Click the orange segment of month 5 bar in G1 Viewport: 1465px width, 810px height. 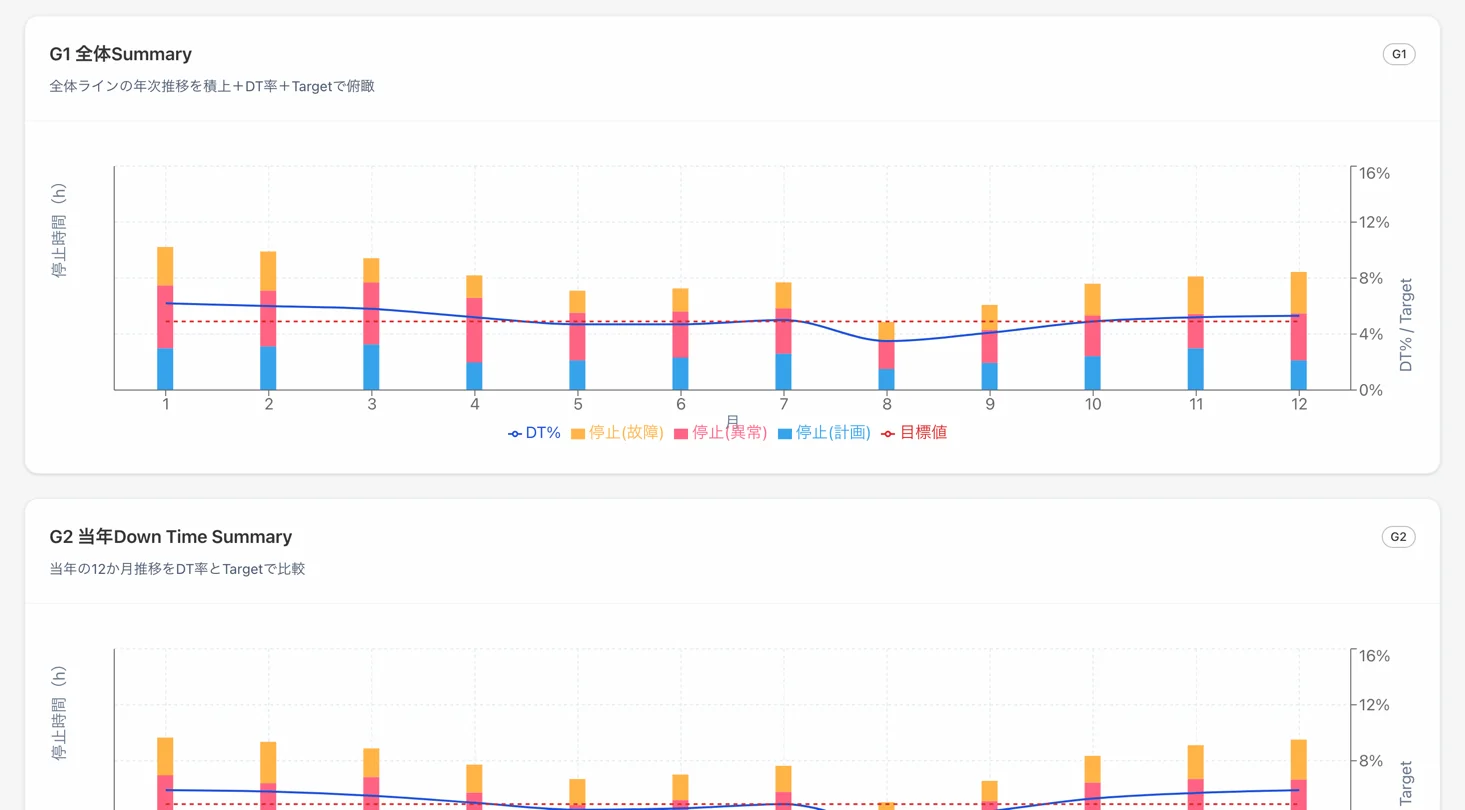[x=577, y=302]
